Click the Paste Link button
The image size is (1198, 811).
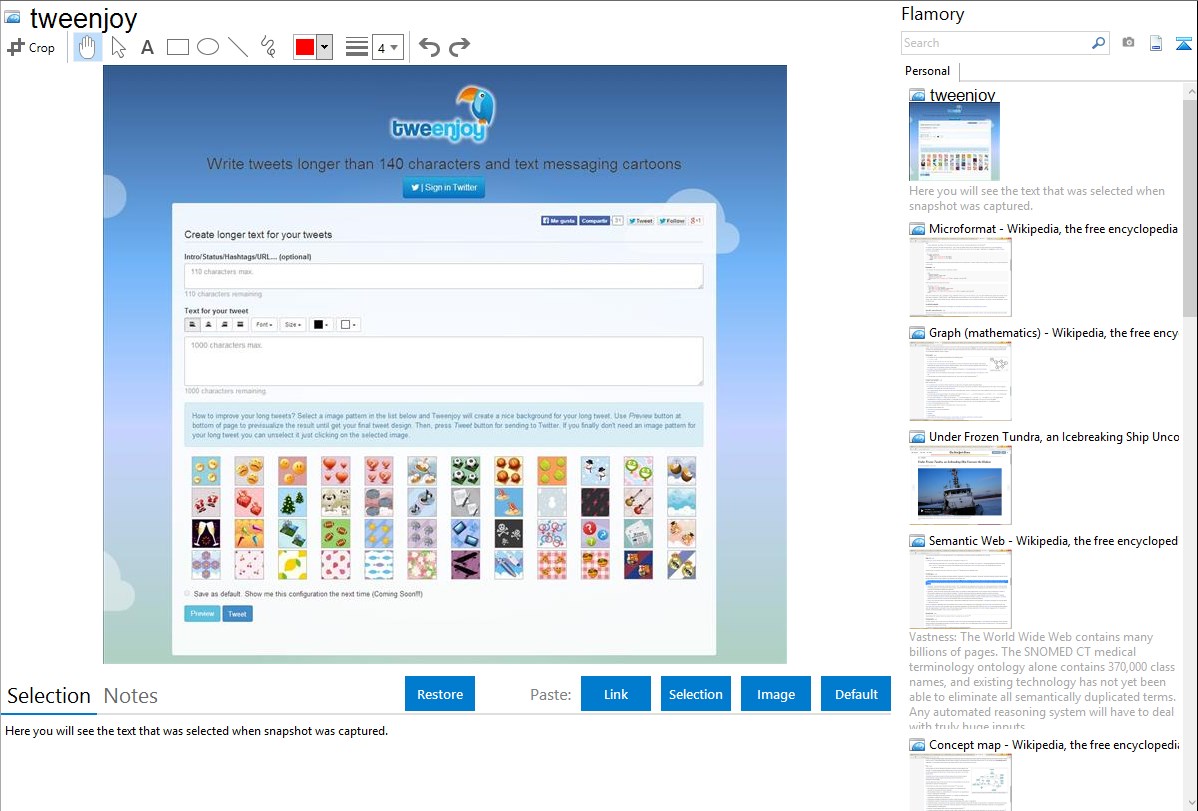[x=616, y=694]
